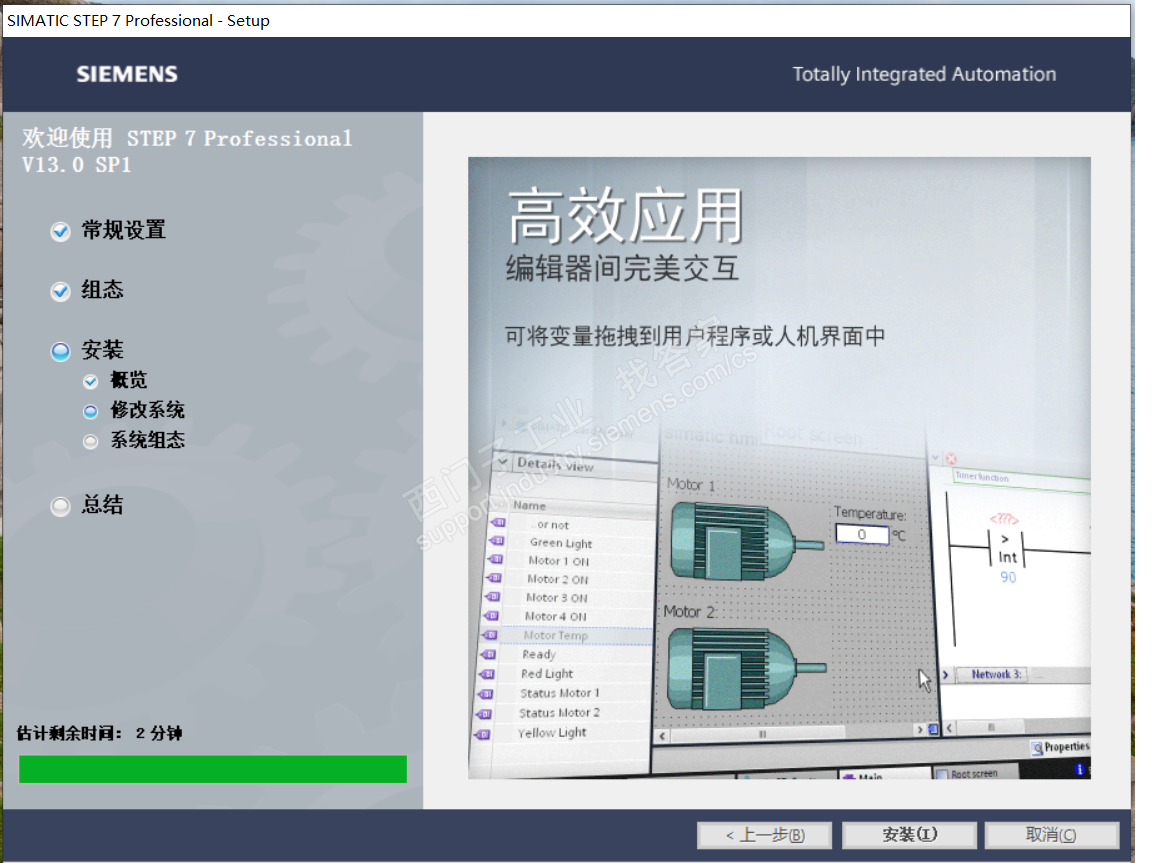Go back with the 上一步(B) button

tap(764, 835)
